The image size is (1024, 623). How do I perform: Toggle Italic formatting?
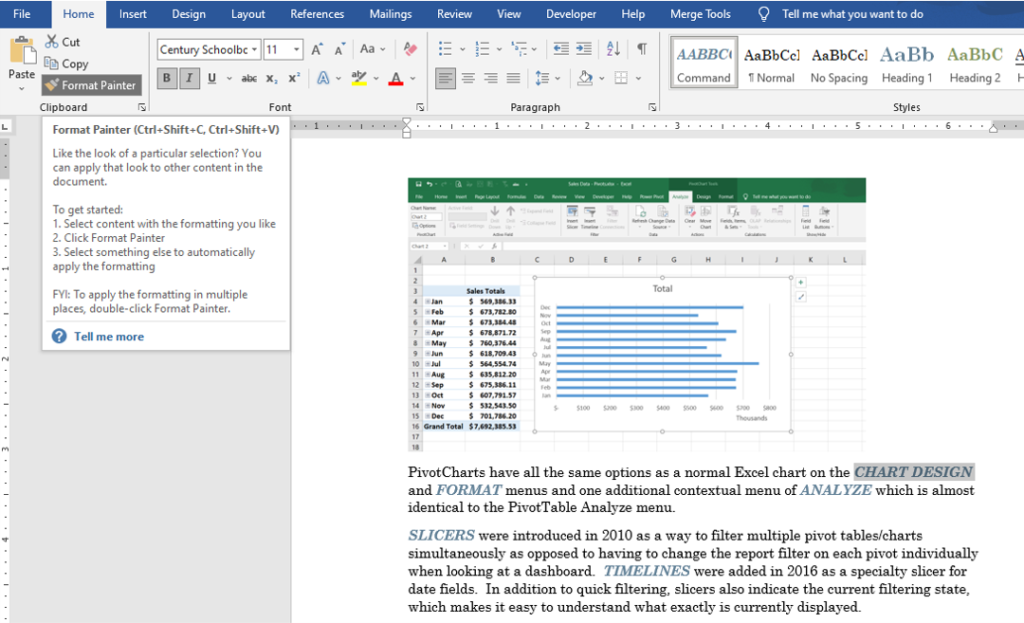click(x=189, y=78)
